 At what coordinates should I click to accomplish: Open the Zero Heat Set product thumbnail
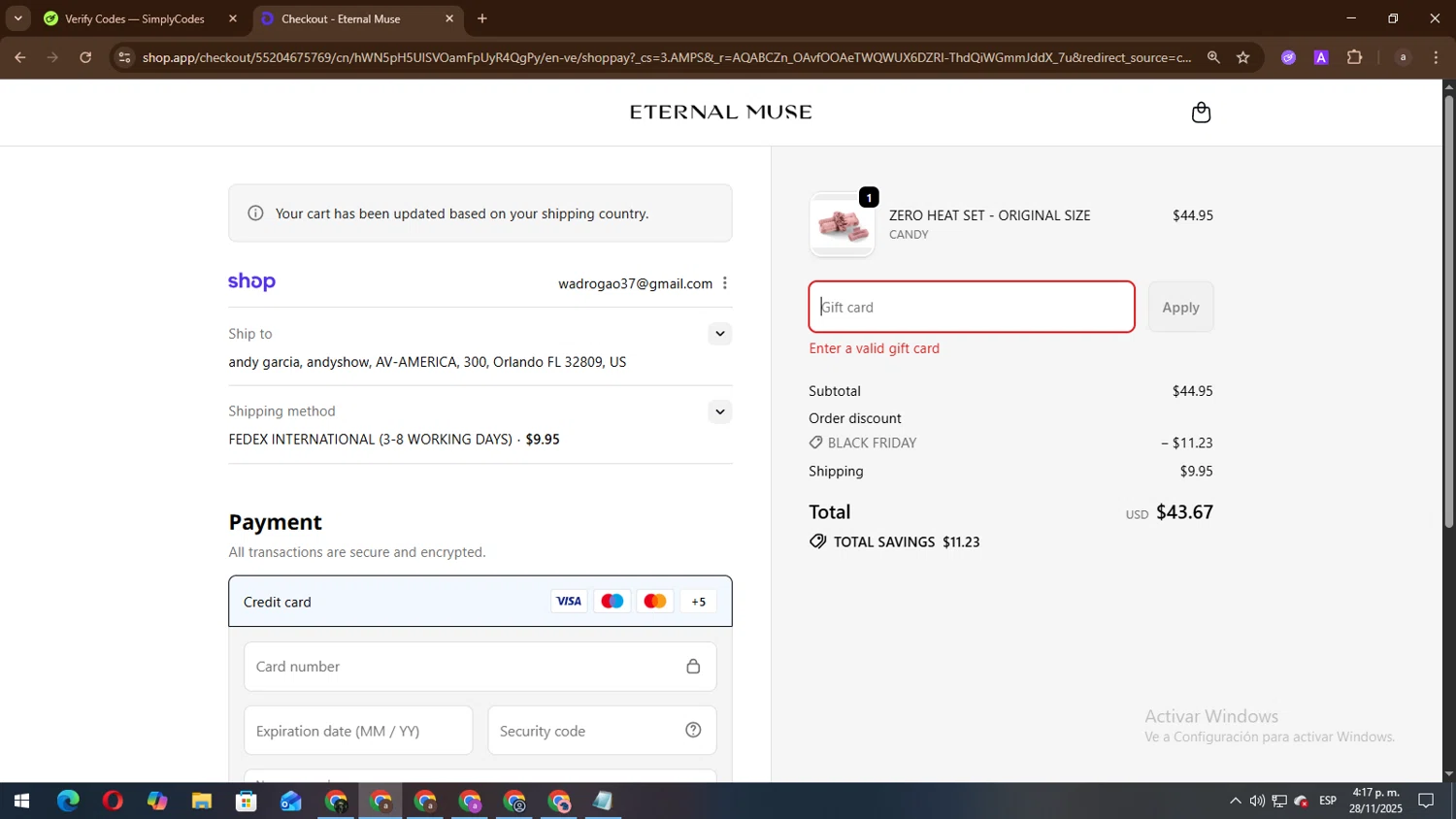pyautogui.click(x=842, y=225)
